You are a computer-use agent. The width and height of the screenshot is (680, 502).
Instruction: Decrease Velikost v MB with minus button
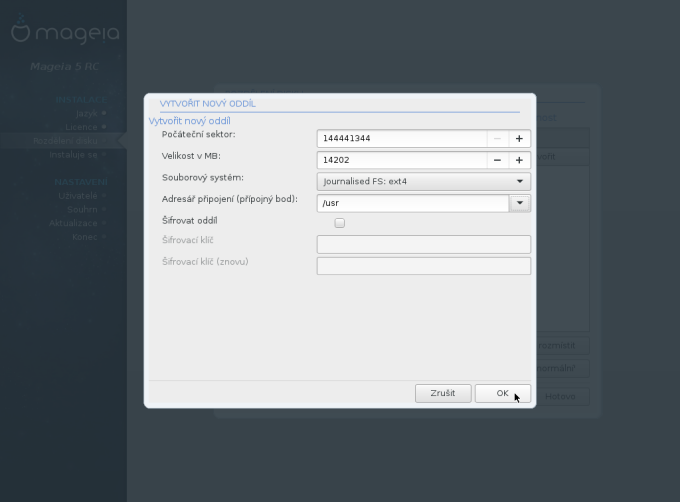click(x=497, y=160)
